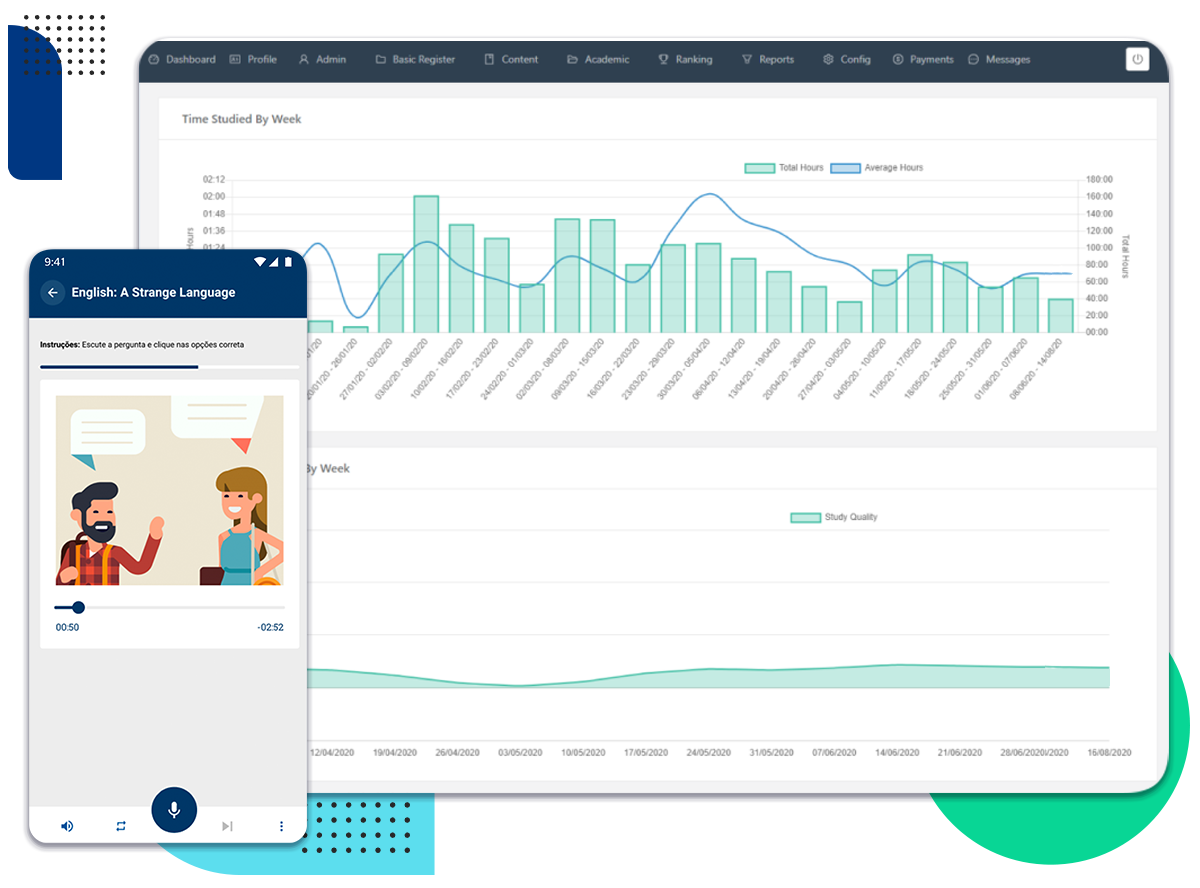Image resolution: width=1200 pixels, height=888 pixels.
Task: Go back from 'English: A Strange Language'
Action: [x=52, y=293]
